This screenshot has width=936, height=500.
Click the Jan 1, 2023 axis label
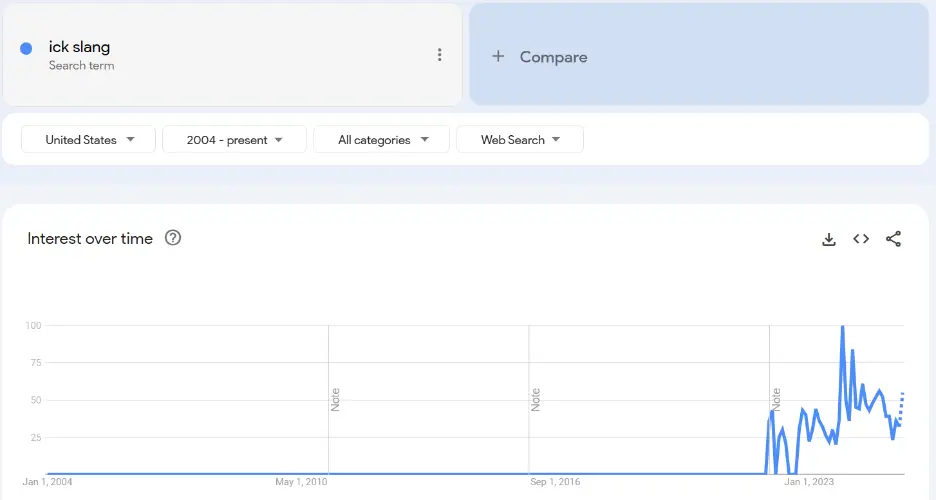point(809,482)
